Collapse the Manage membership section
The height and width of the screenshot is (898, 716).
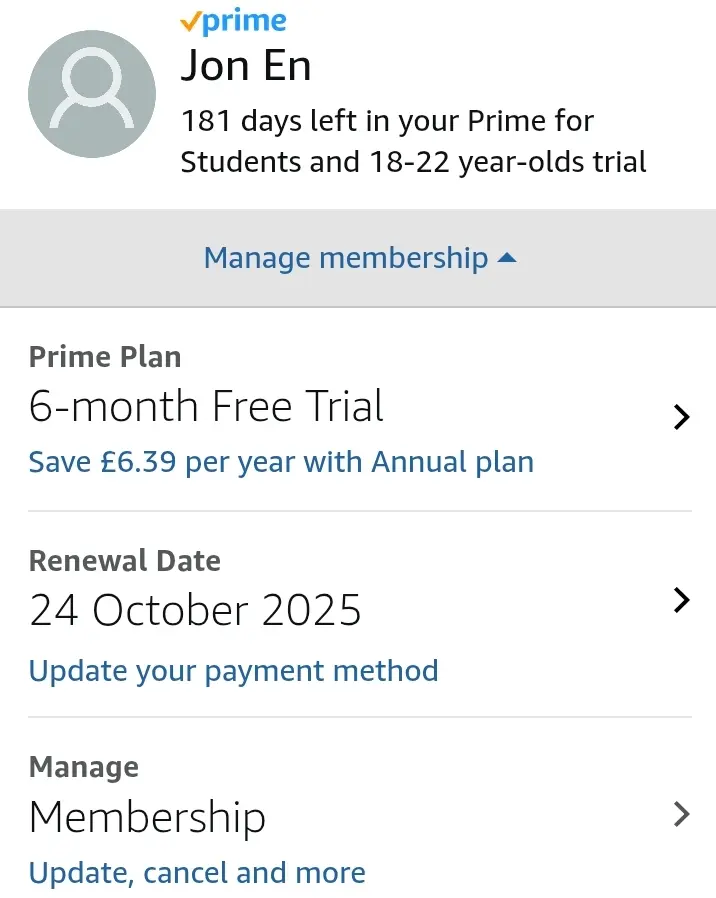360,258
